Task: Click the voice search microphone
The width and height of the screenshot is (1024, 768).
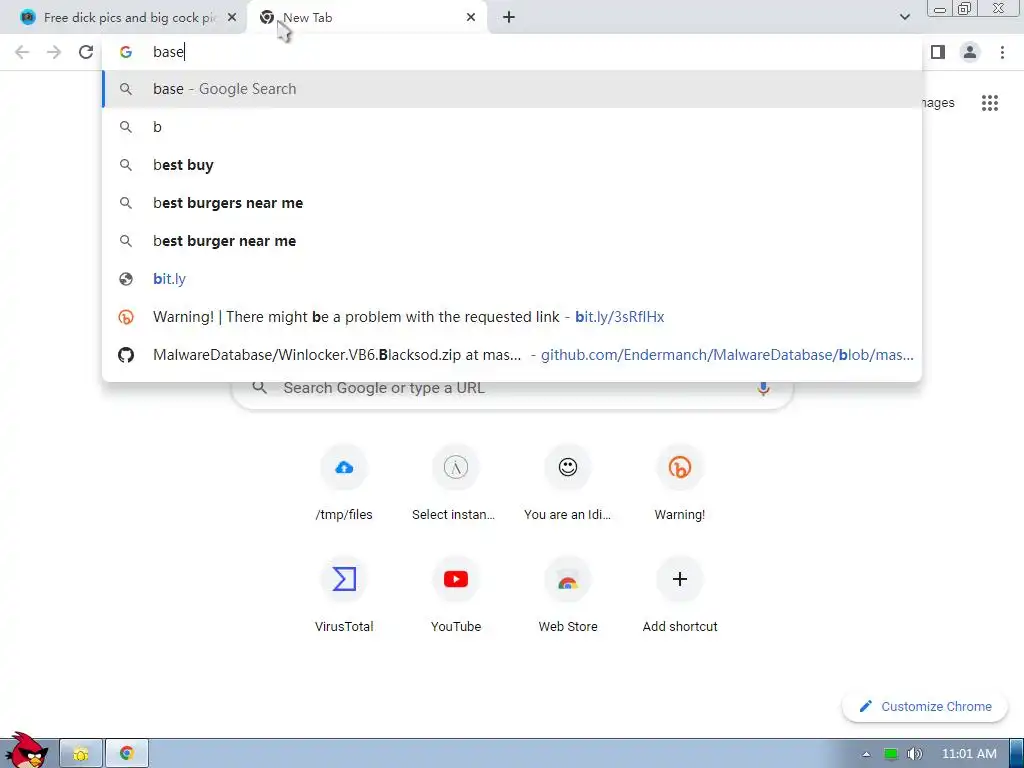Action: [x=763, y=388]
